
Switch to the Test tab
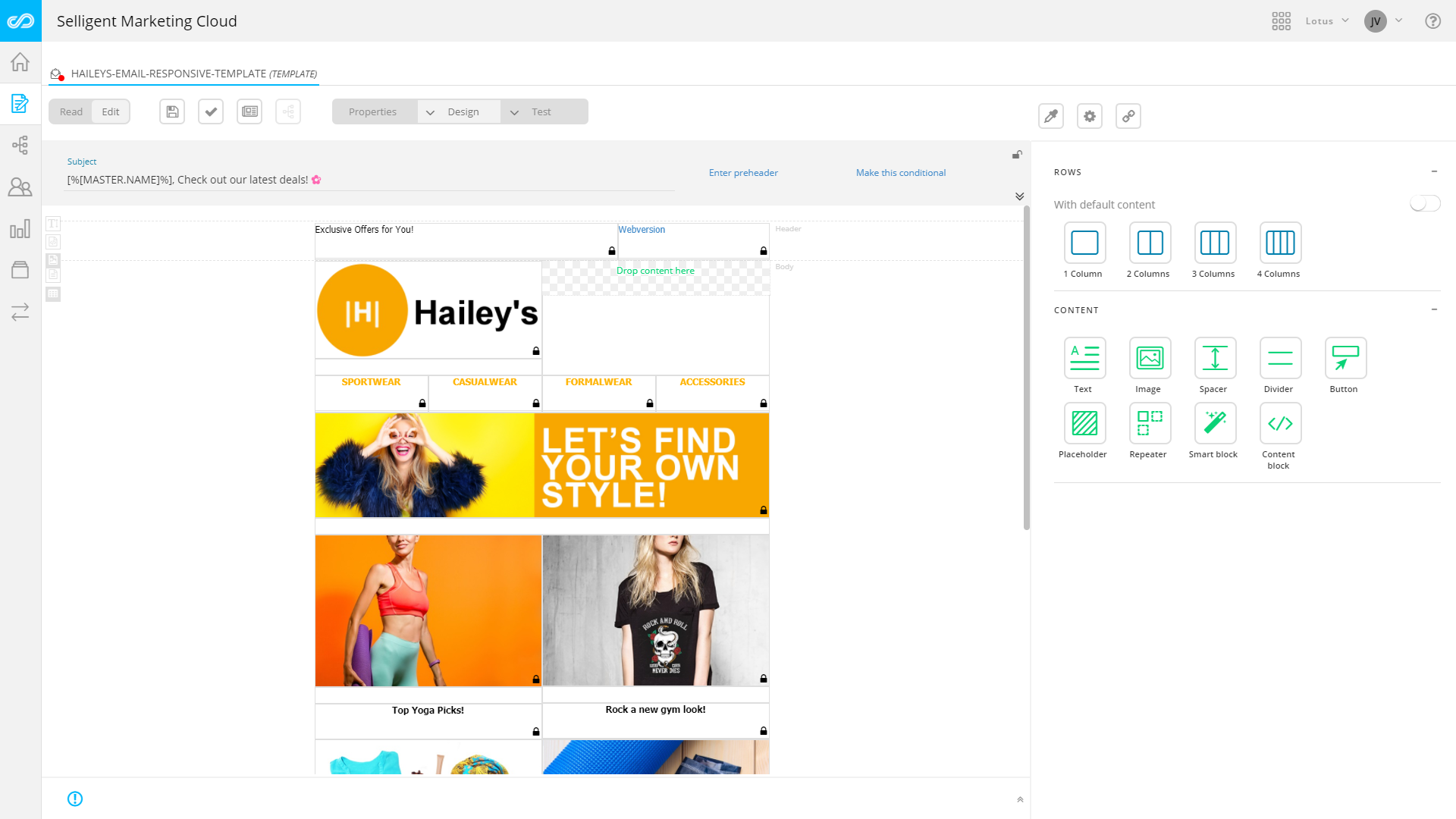542,111
